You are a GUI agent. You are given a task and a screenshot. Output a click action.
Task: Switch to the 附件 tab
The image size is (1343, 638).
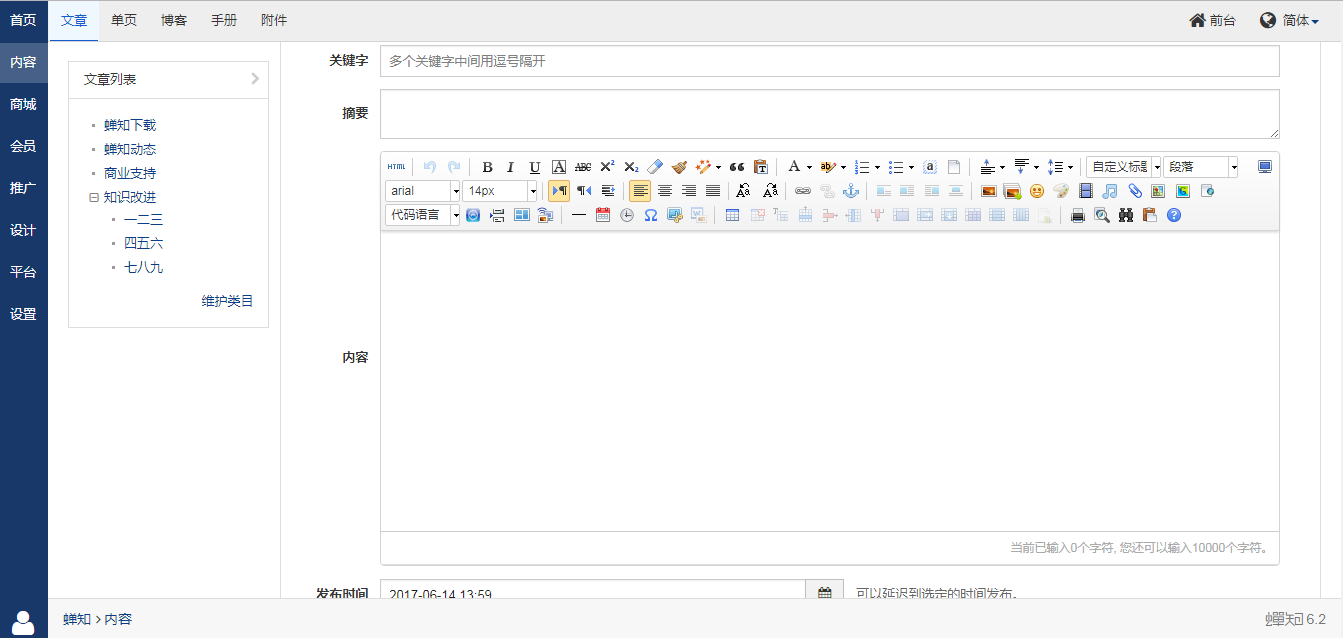coord(274,20)
